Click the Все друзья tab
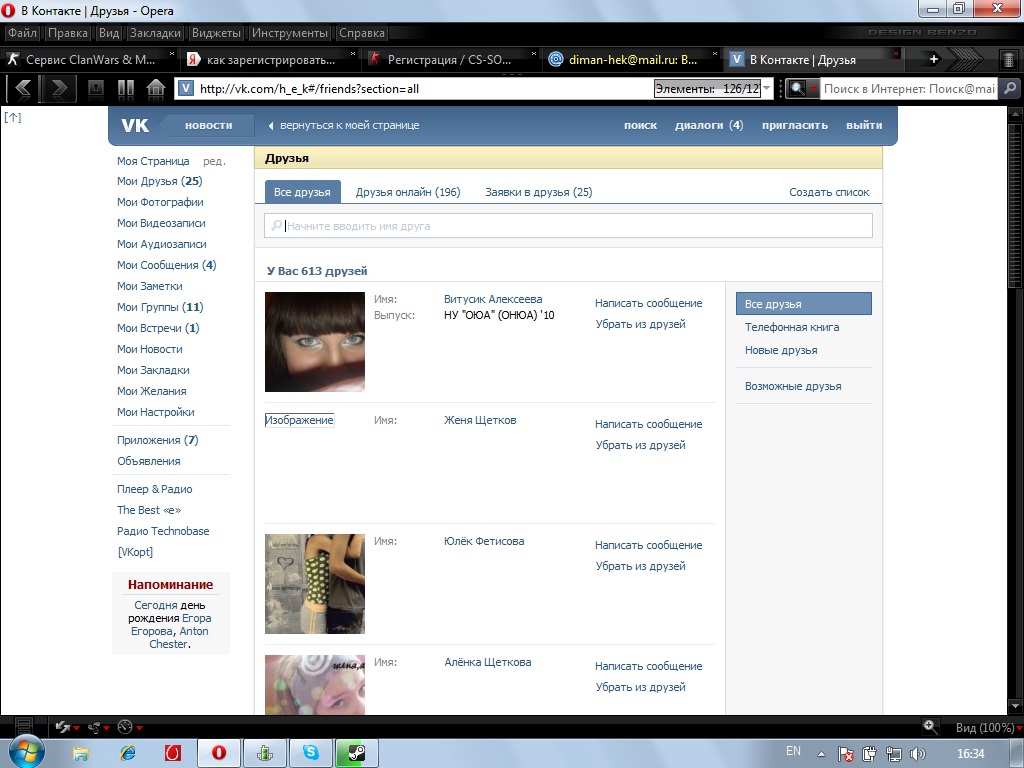The width and height of the screenshot is (1024, 768). coord(302,192)
